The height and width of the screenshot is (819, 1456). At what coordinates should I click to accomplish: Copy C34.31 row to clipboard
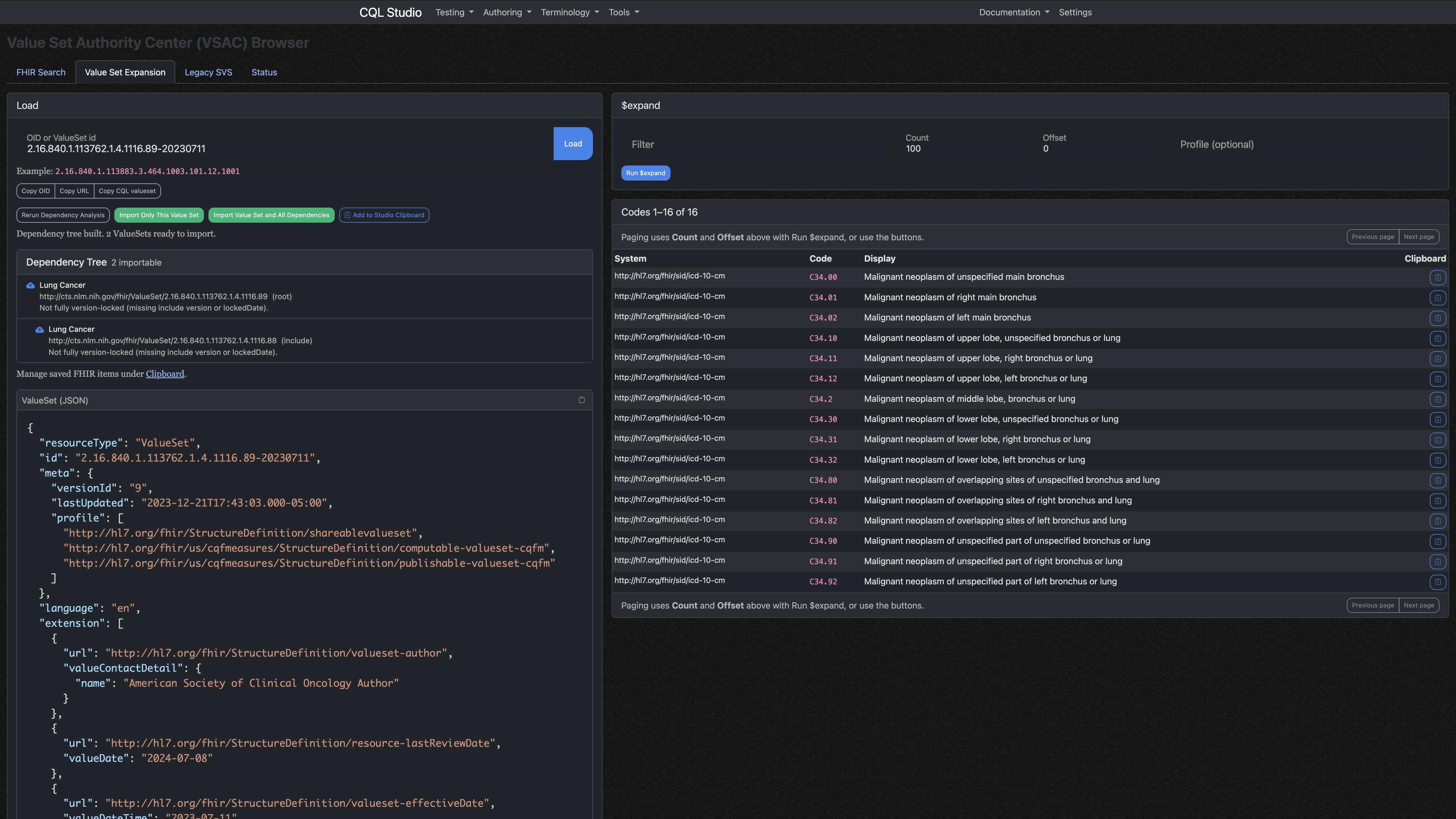(x=1437, y=440)
